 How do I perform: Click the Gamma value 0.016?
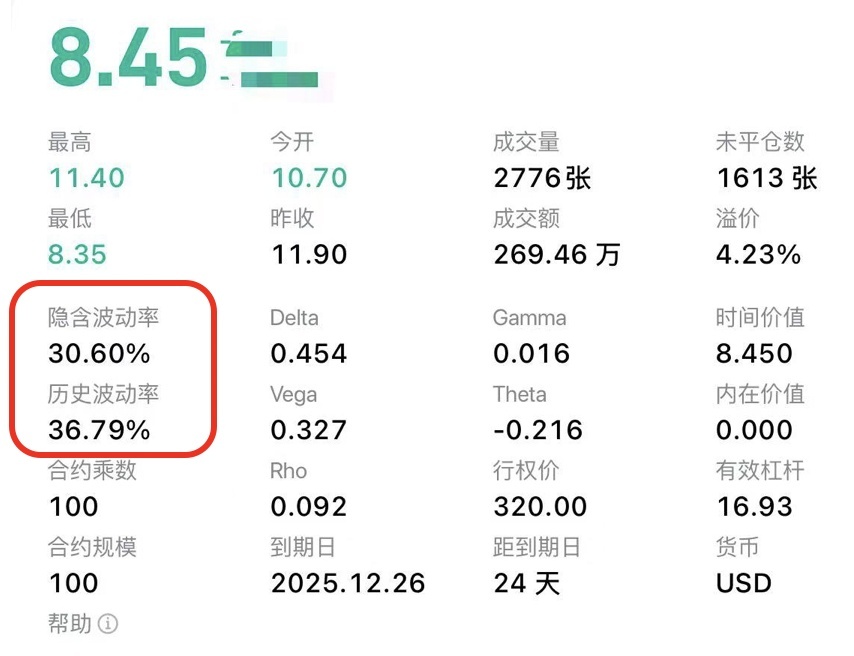(x=531, y=354)
